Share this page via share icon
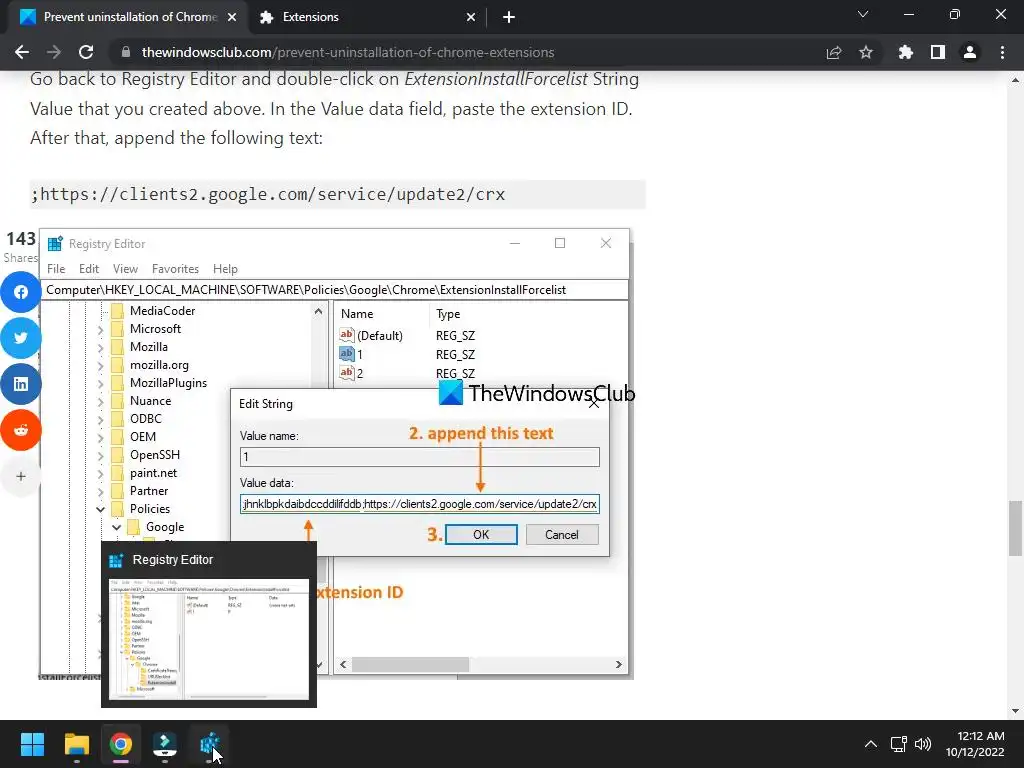The width and height of the screenshot is (1024, 768). coord(833,52)
